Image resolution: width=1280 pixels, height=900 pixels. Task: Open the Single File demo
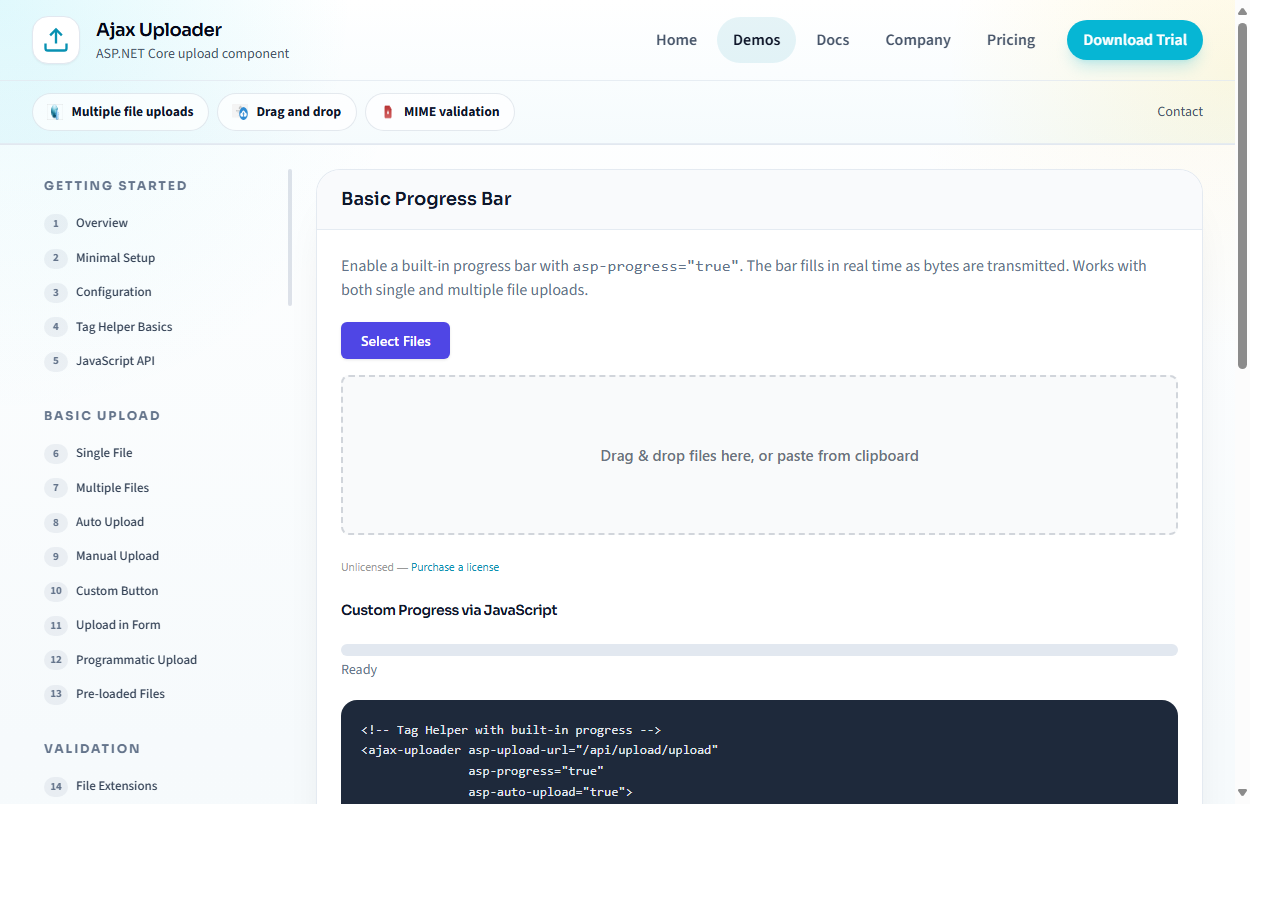point(104,453)
